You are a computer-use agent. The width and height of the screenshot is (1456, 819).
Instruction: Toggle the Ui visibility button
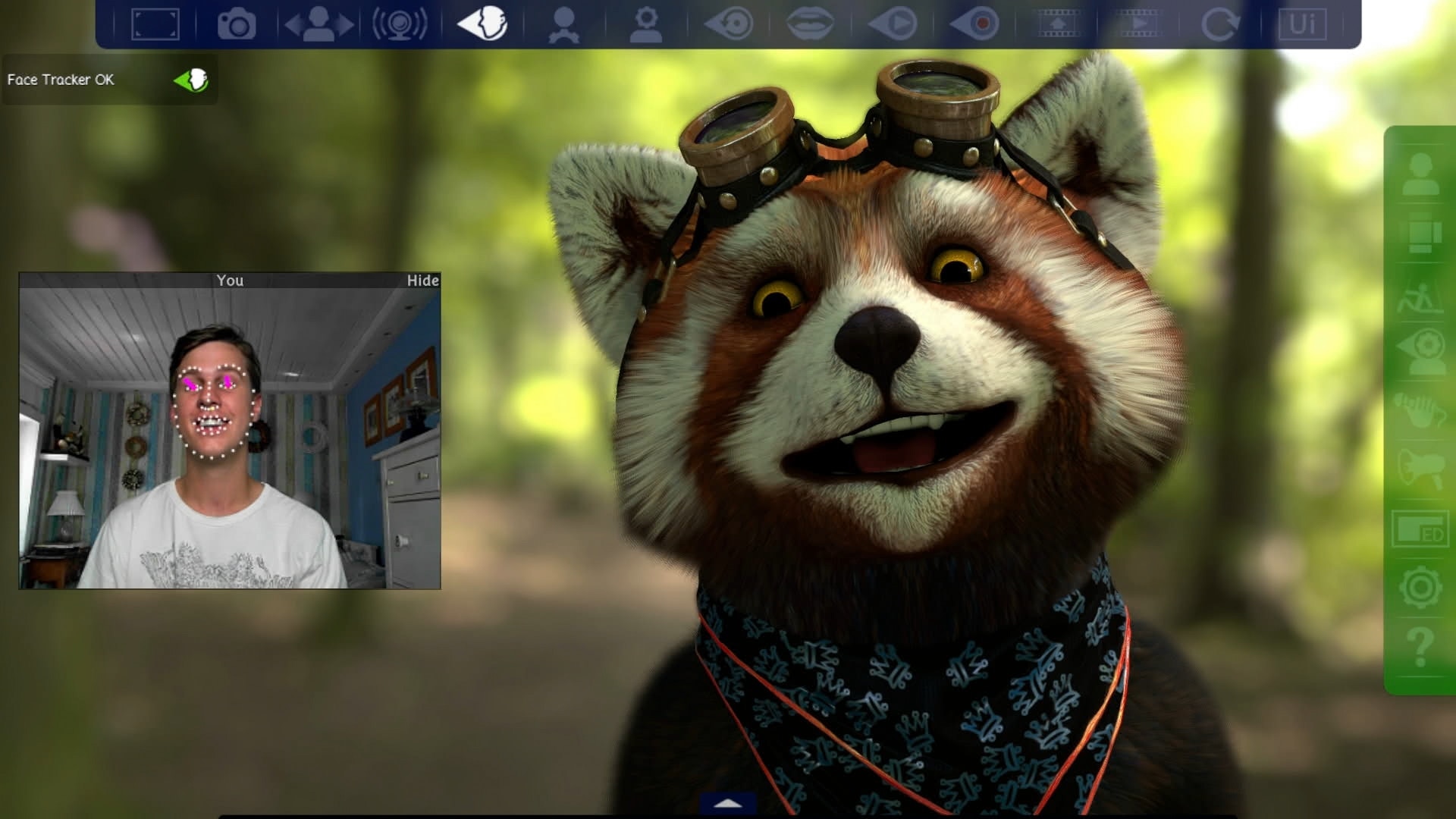coord(1302,24)
